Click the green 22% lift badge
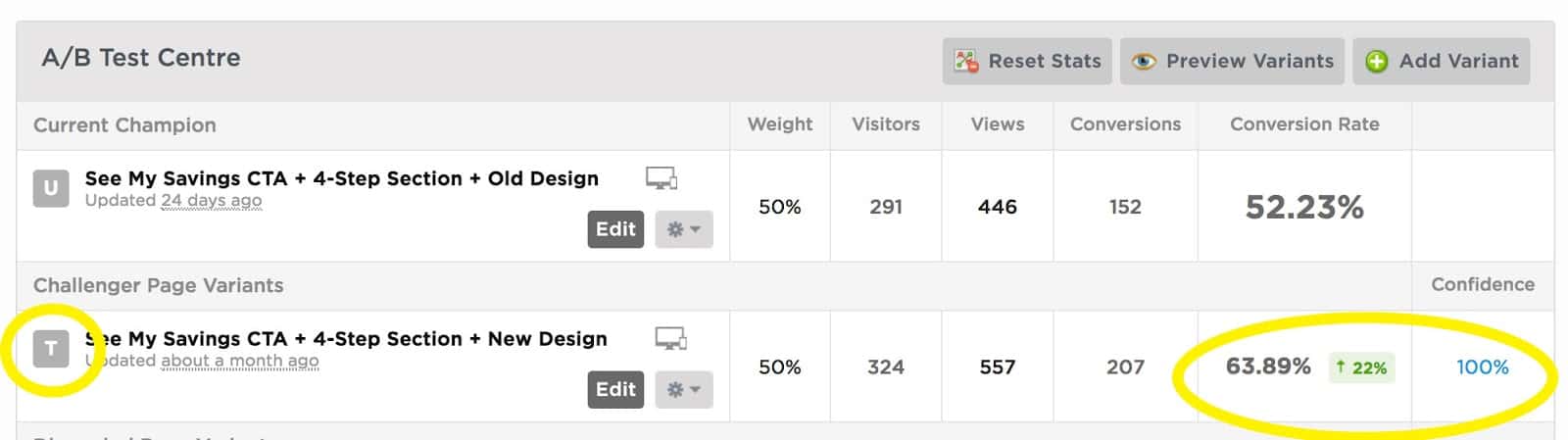Screen dimensions: 1568x440 tap(1361, 367)
